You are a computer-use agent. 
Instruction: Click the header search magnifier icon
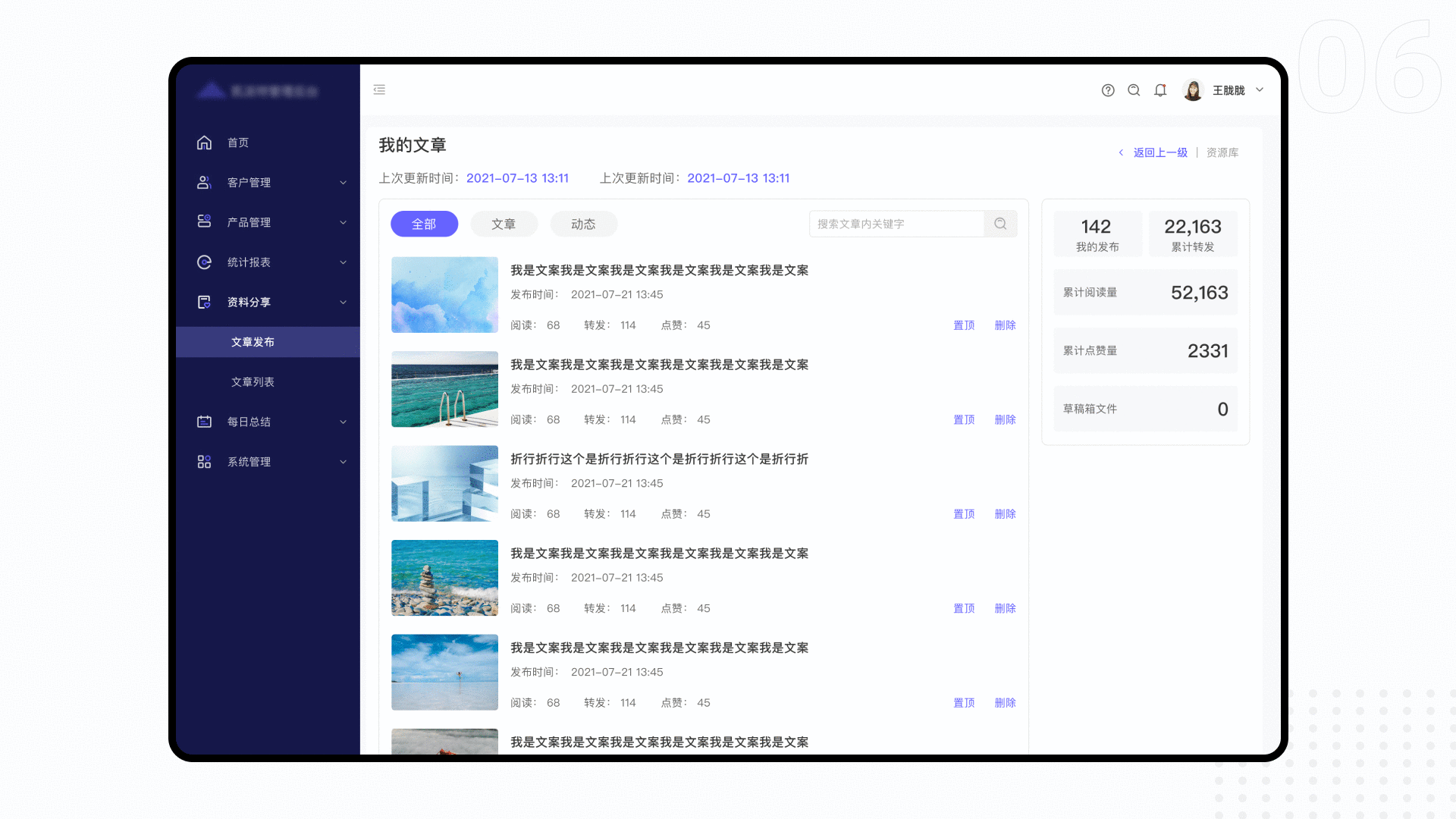point(1134,90)
